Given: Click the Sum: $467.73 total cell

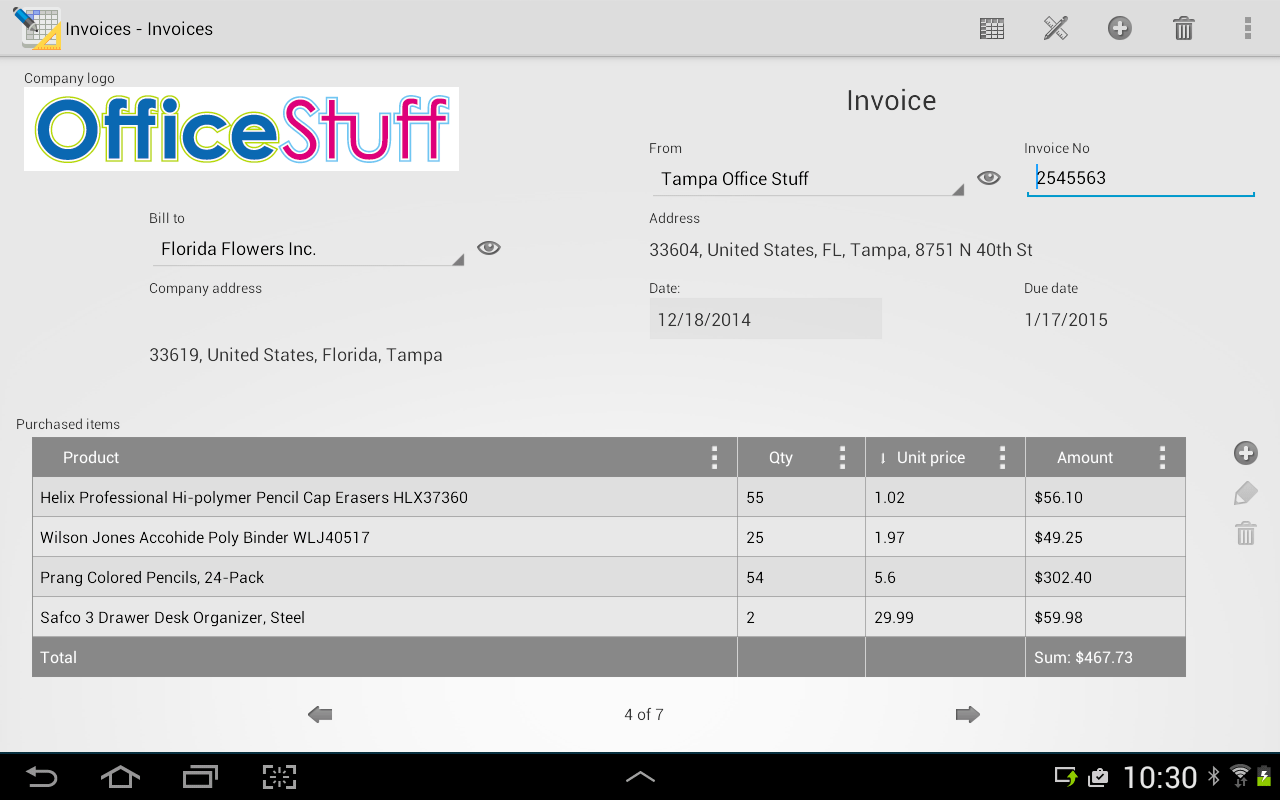Looking at the screenshot, I should click(x=1105, y=657).
